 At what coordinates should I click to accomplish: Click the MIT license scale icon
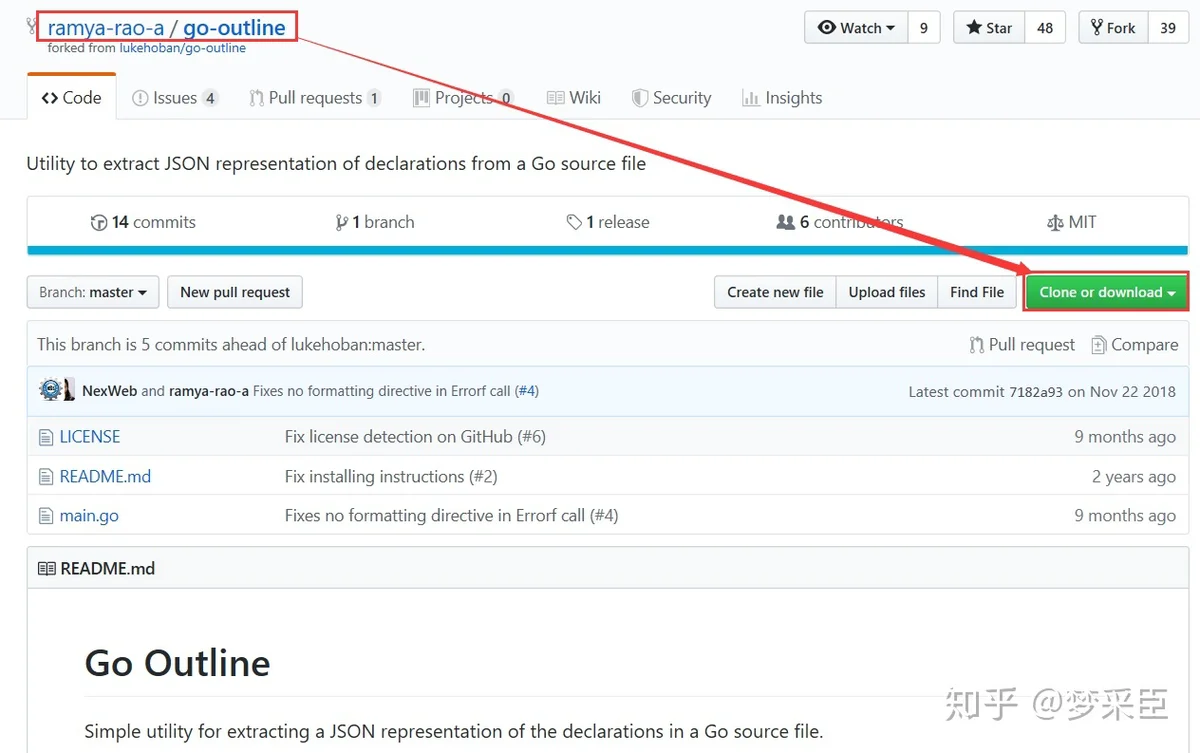pos(1055,223)
